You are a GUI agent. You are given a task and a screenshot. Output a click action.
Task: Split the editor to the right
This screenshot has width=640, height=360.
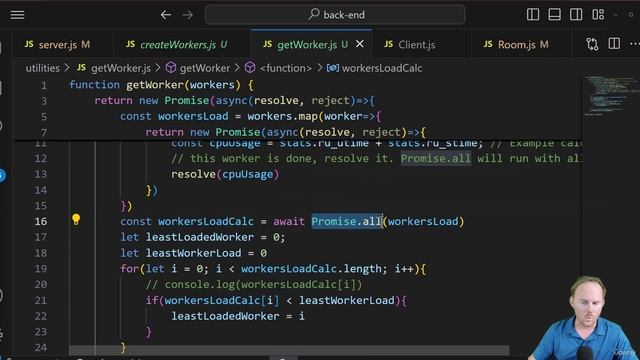pos(614,44)
